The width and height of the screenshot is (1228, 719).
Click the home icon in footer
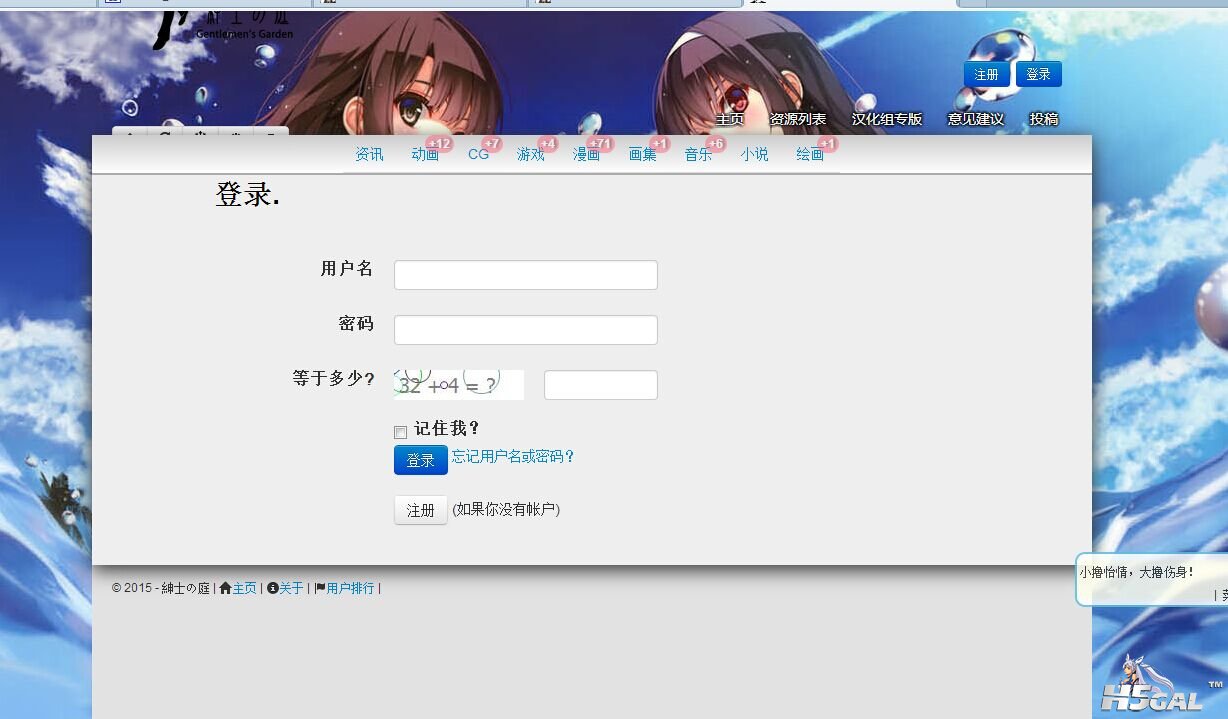225,588
